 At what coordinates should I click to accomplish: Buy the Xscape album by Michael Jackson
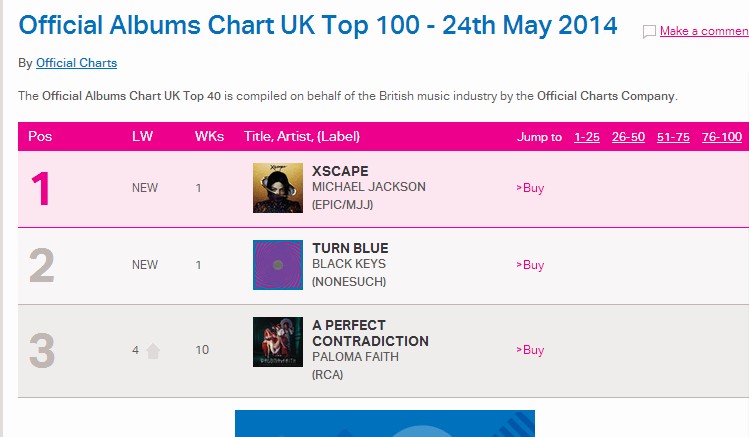click(x=530, y=188)
